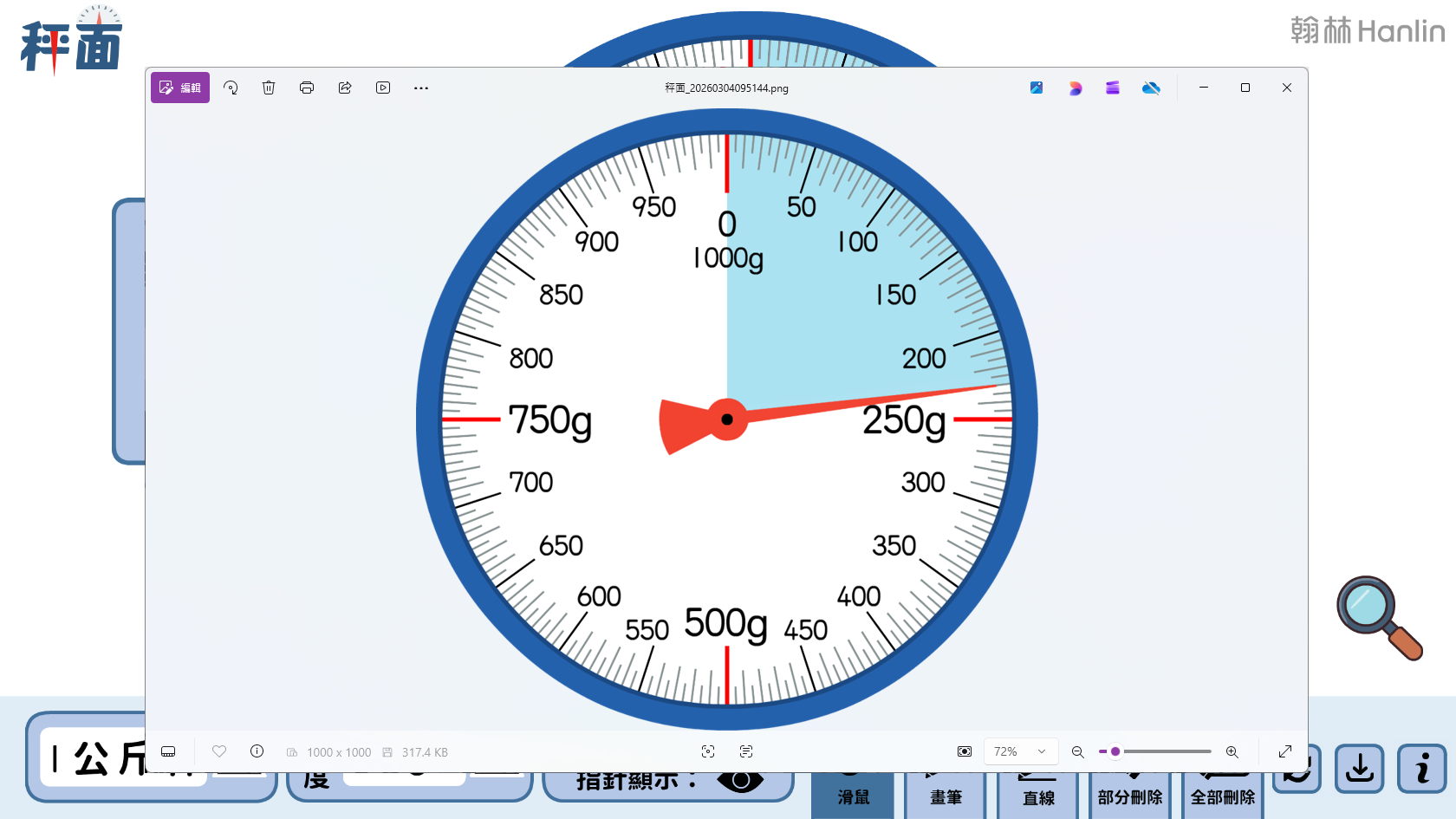Click the 編輯 edit button

[x=180, y=88]
